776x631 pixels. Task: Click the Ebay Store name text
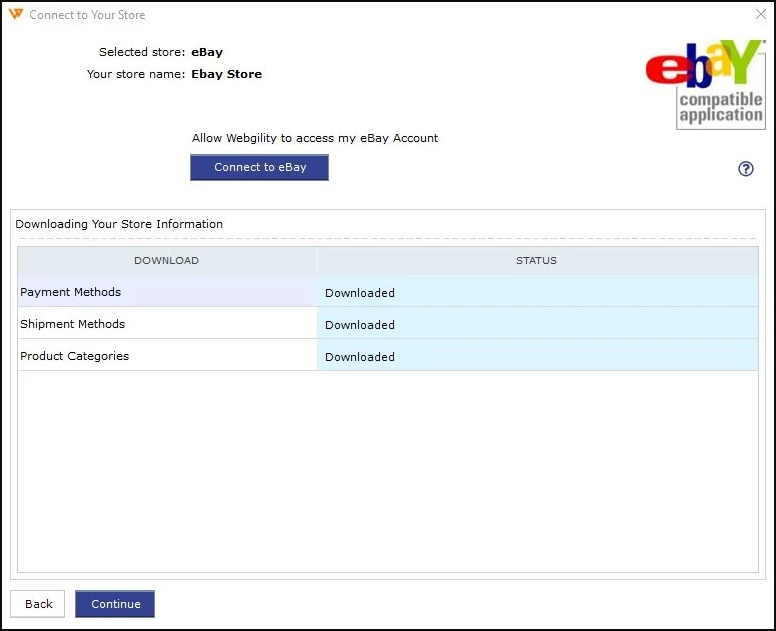tap(226, 74)
